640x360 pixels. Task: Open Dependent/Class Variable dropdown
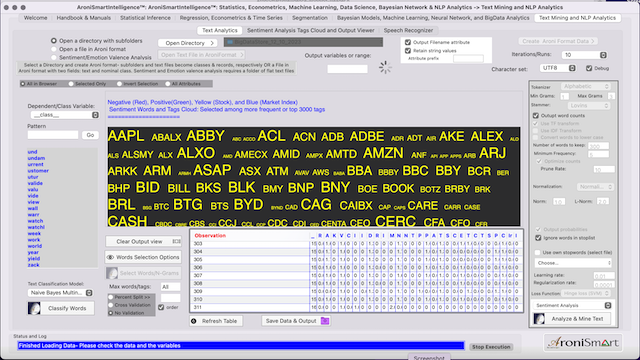click(x=65, y=115)
